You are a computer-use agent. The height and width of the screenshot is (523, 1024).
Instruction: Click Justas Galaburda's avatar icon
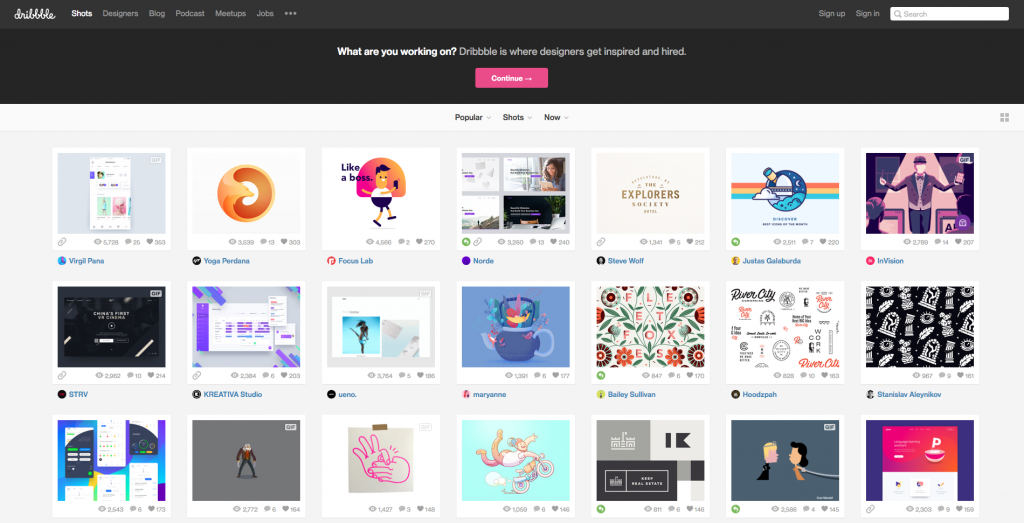pos(735,261)
